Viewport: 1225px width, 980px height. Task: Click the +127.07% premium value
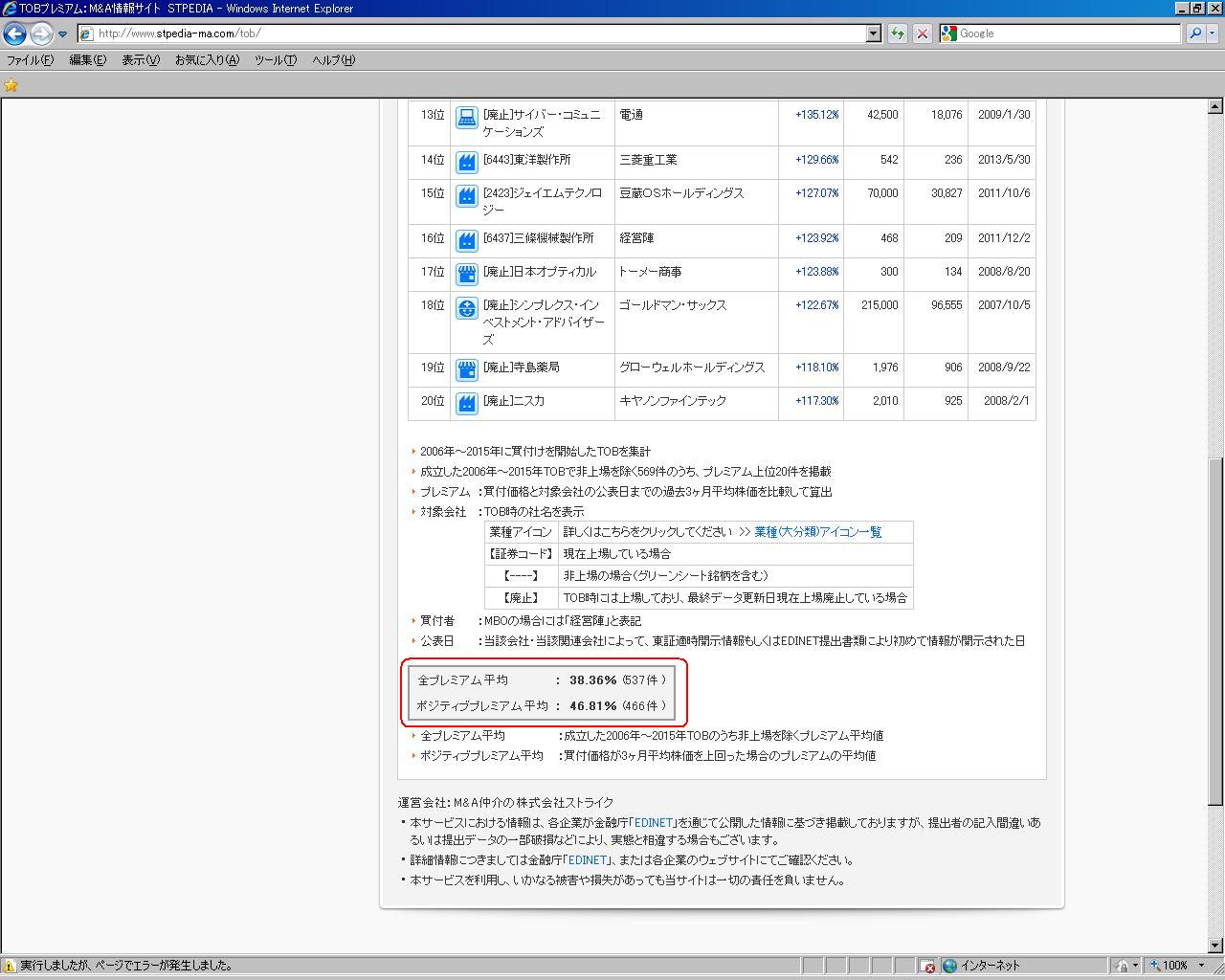tap(816, 193)
